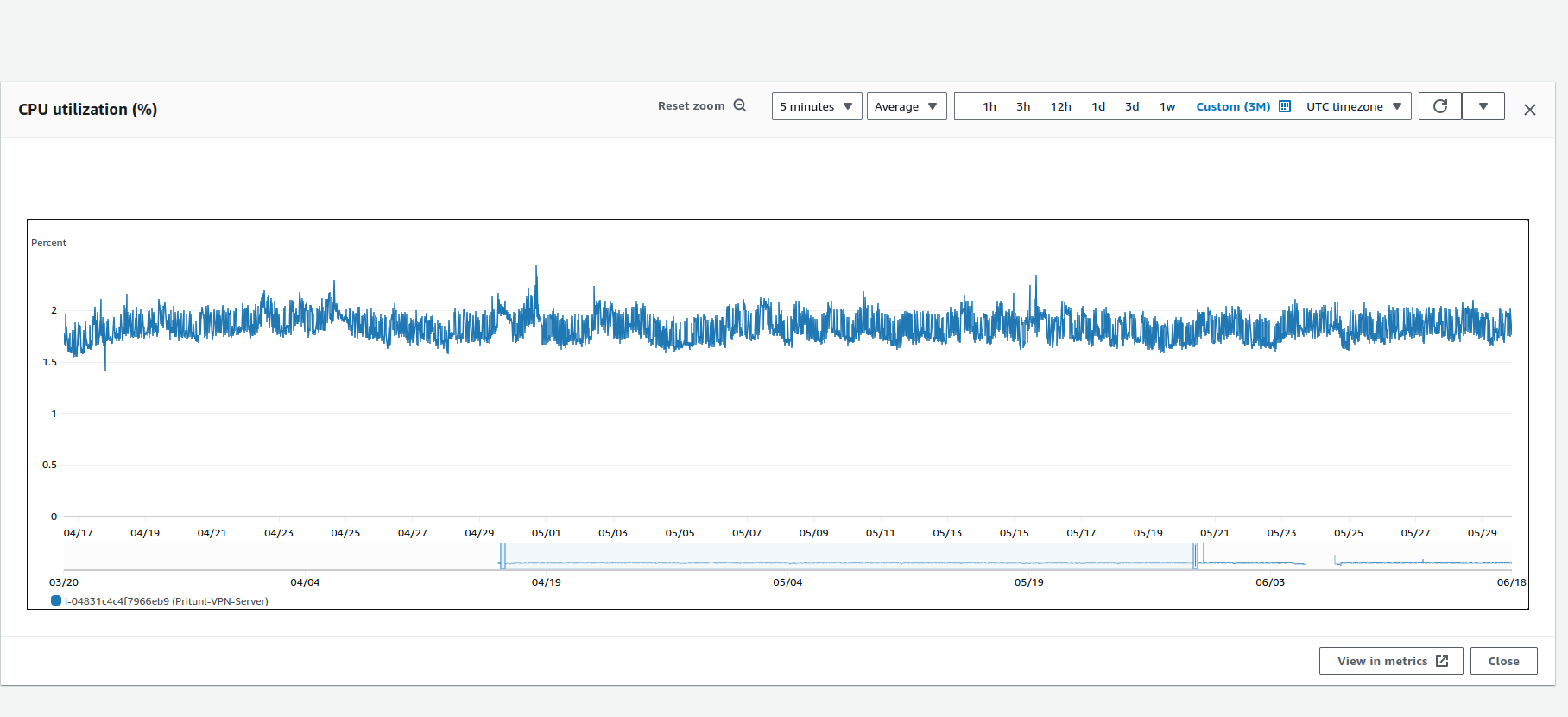Click the Percent y-axis label
The image size is (1568, 717).
pos(48,243)
